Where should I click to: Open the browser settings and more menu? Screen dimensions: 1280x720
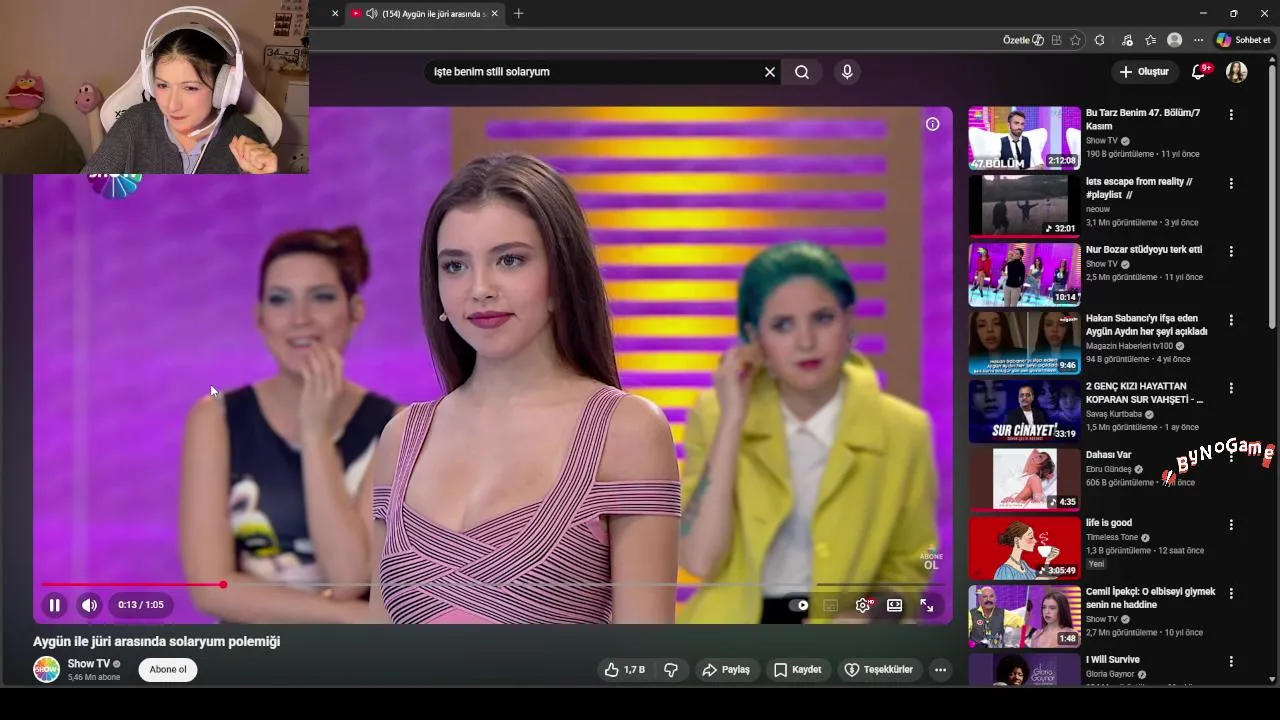point(1199,40)
